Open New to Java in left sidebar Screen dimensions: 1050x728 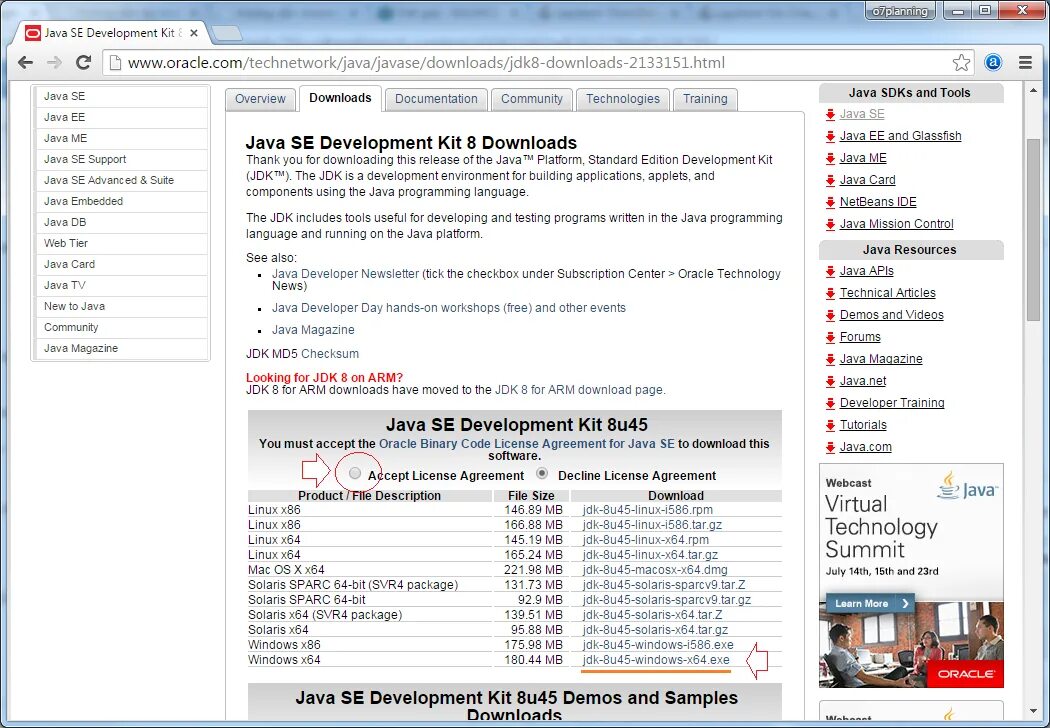tap(121, 306)
